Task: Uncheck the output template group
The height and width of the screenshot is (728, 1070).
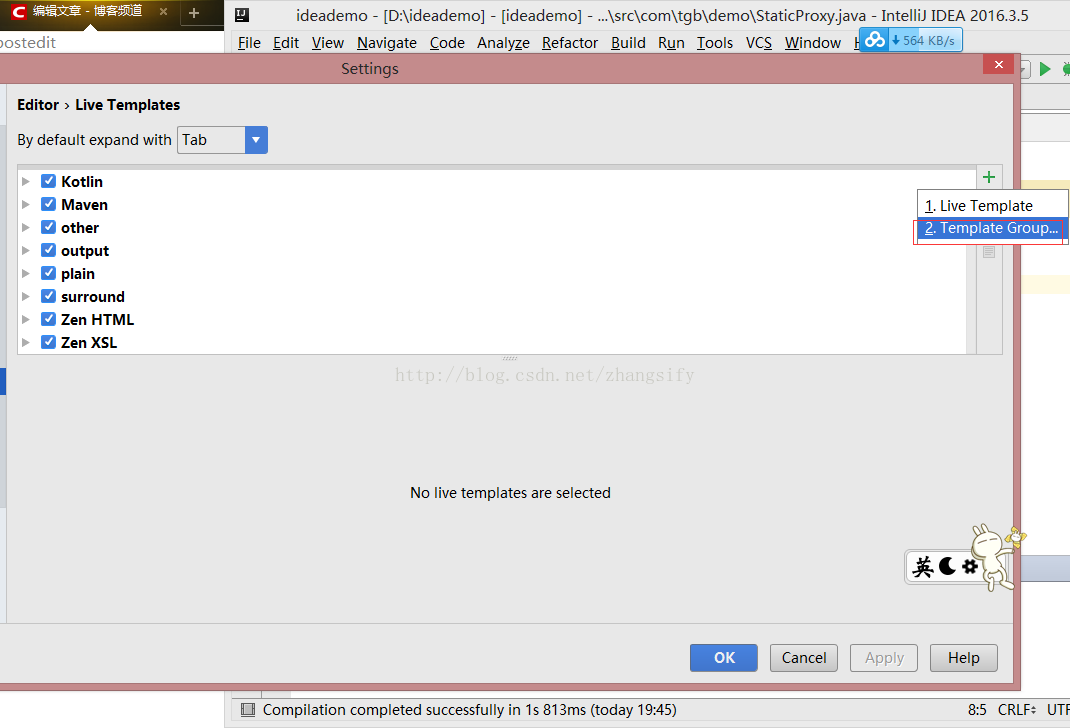Action: 48,250
